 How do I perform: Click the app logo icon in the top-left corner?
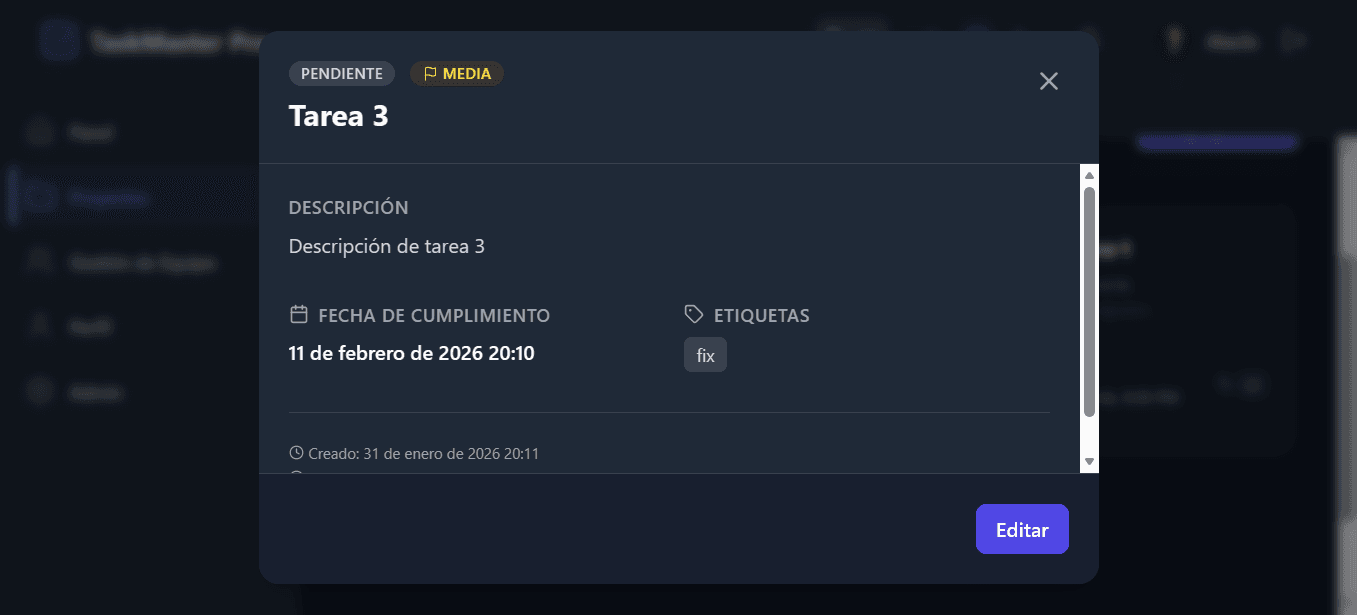(x=59, y=39)
